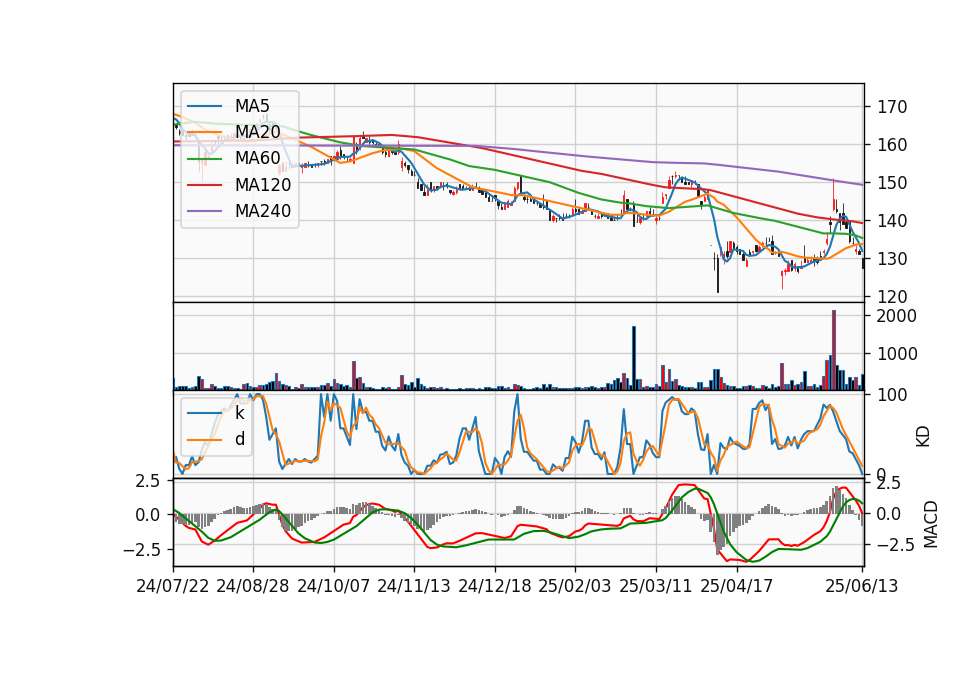960x690 pixels.
Task: Click the 160 price axis label
Action: (892, 145)
